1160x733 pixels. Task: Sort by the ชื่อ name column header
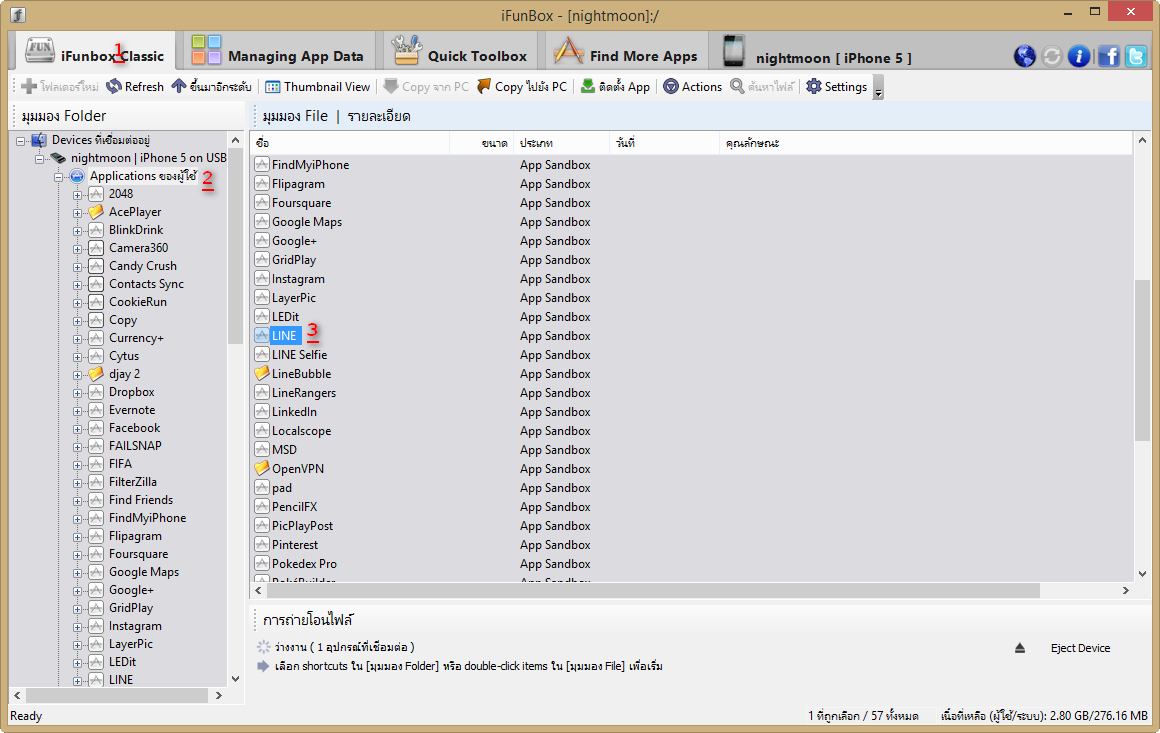pos(351,143)
